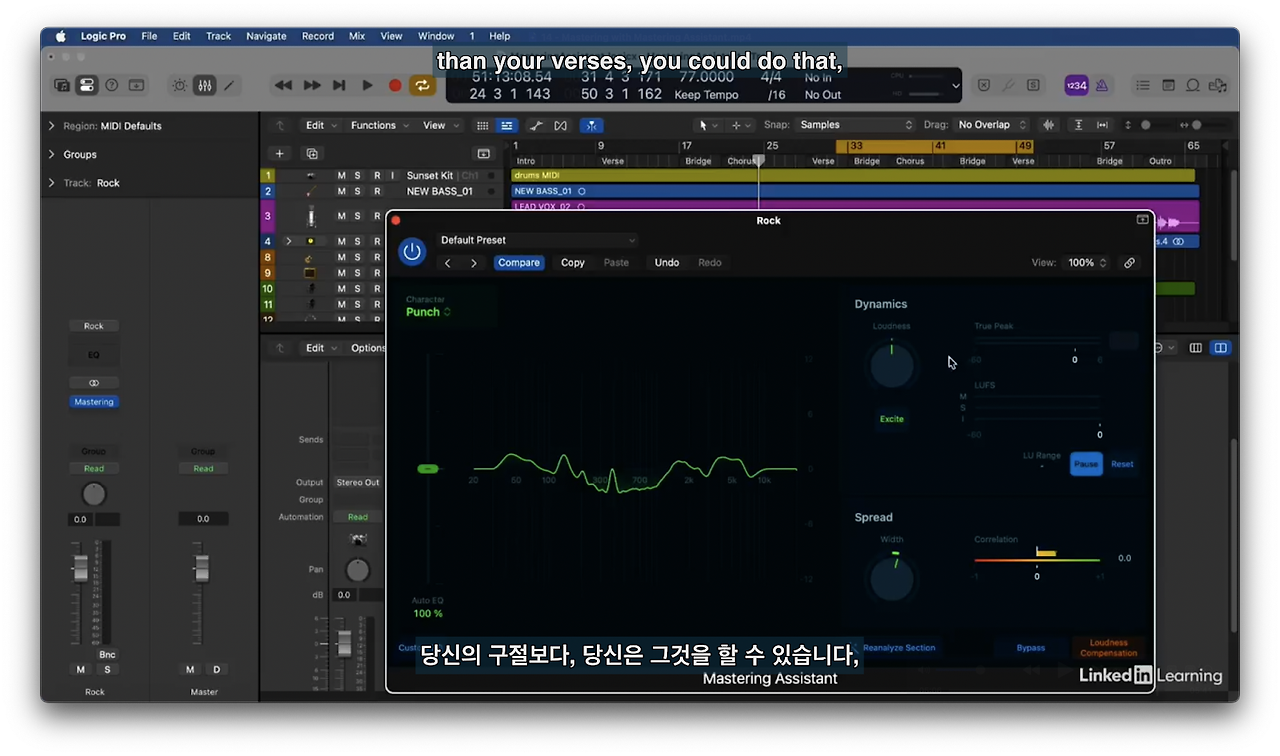Click the Waveform Zoom button

tap(1049, 125)
